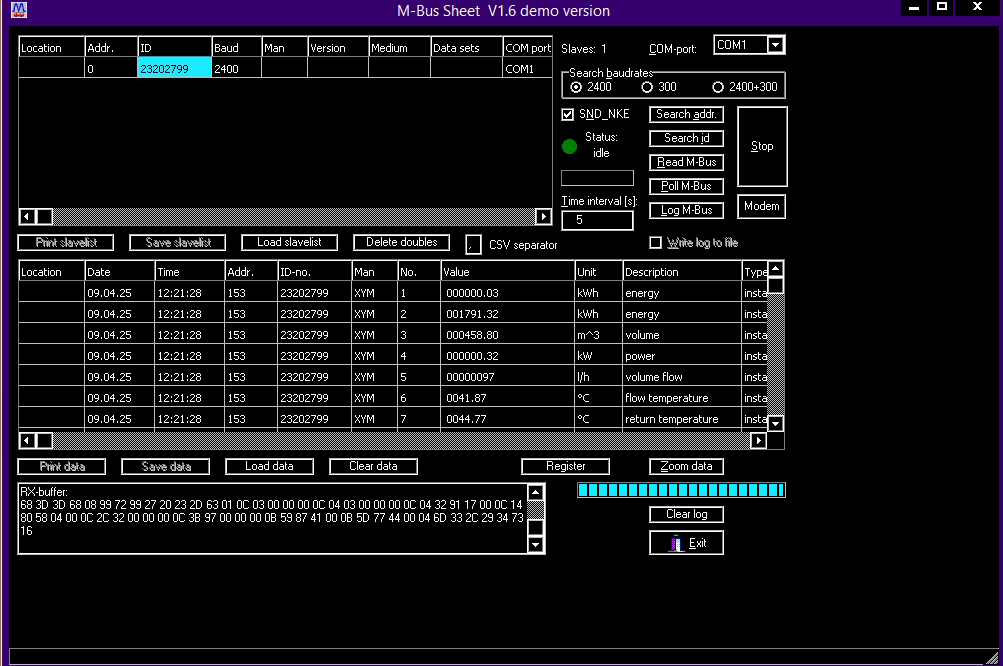Click the Medium column header

(399, 48)
